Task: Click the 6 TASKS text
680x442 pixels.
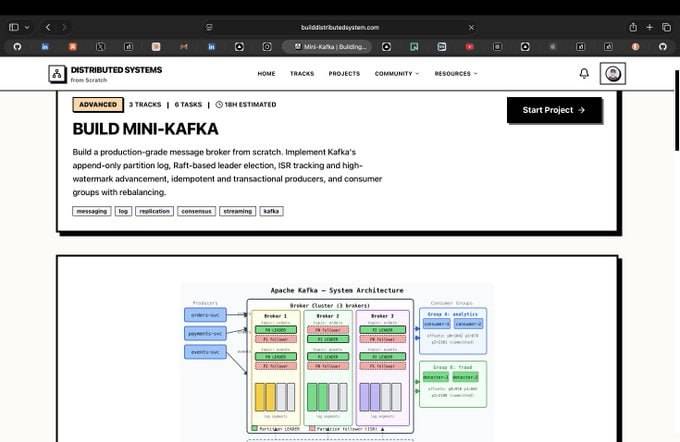Action: click(x=188, y=105)
